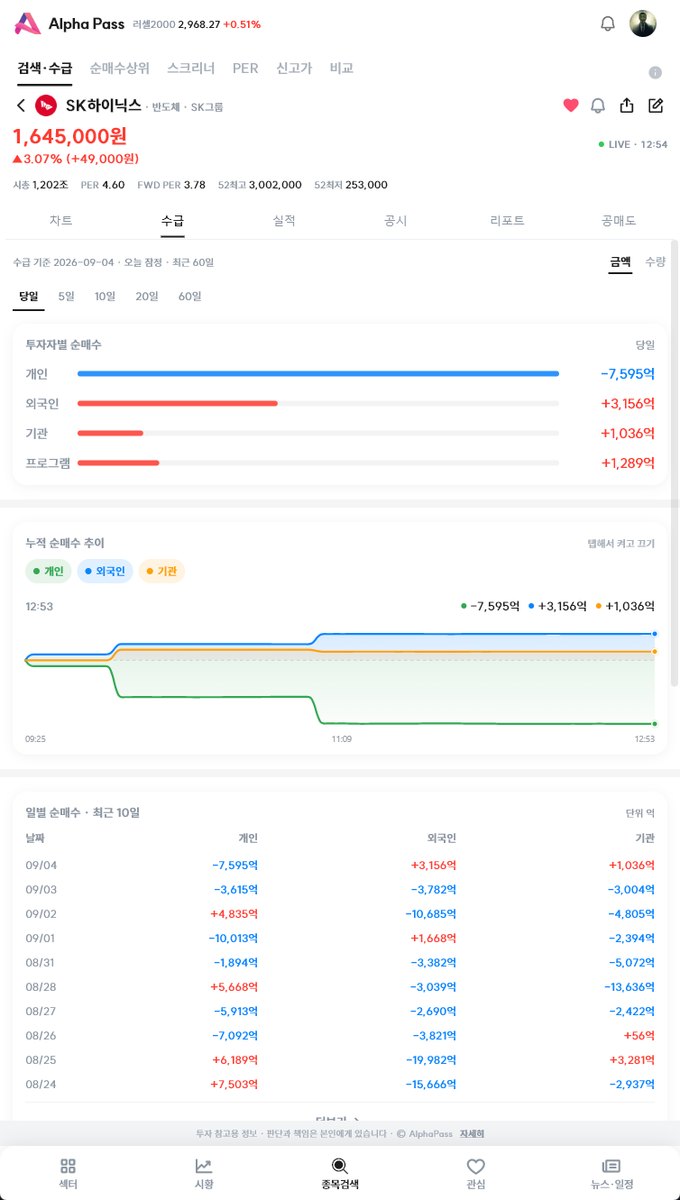This screenshot has width=680, height=1200.
Task: Open the 공매도 sub-tab
Action: pyautogui.click(x=619, y=221)
